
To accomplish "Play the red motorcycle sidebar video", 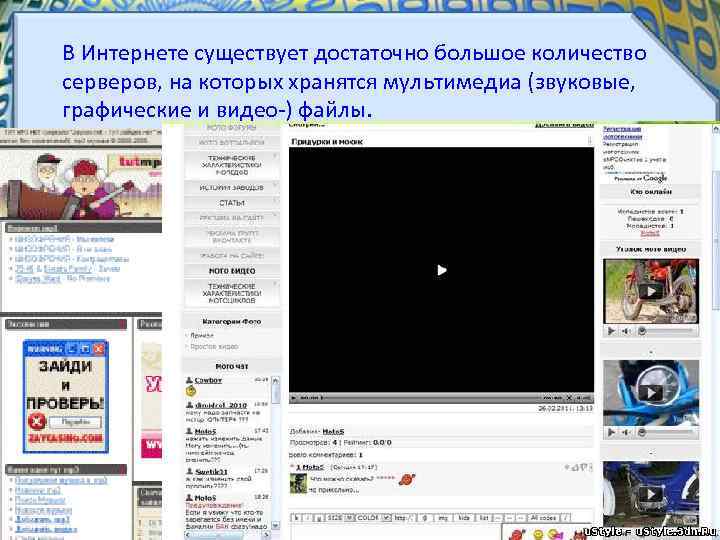I will tap(651, 291).
